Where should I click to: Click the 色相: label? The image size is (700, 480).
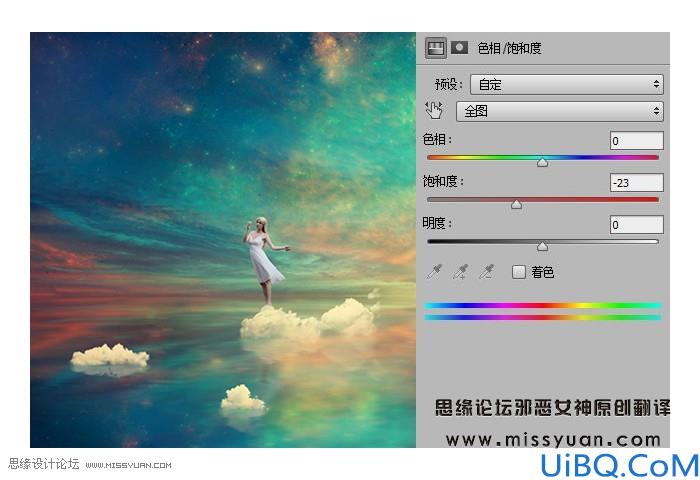click(437, 139)
